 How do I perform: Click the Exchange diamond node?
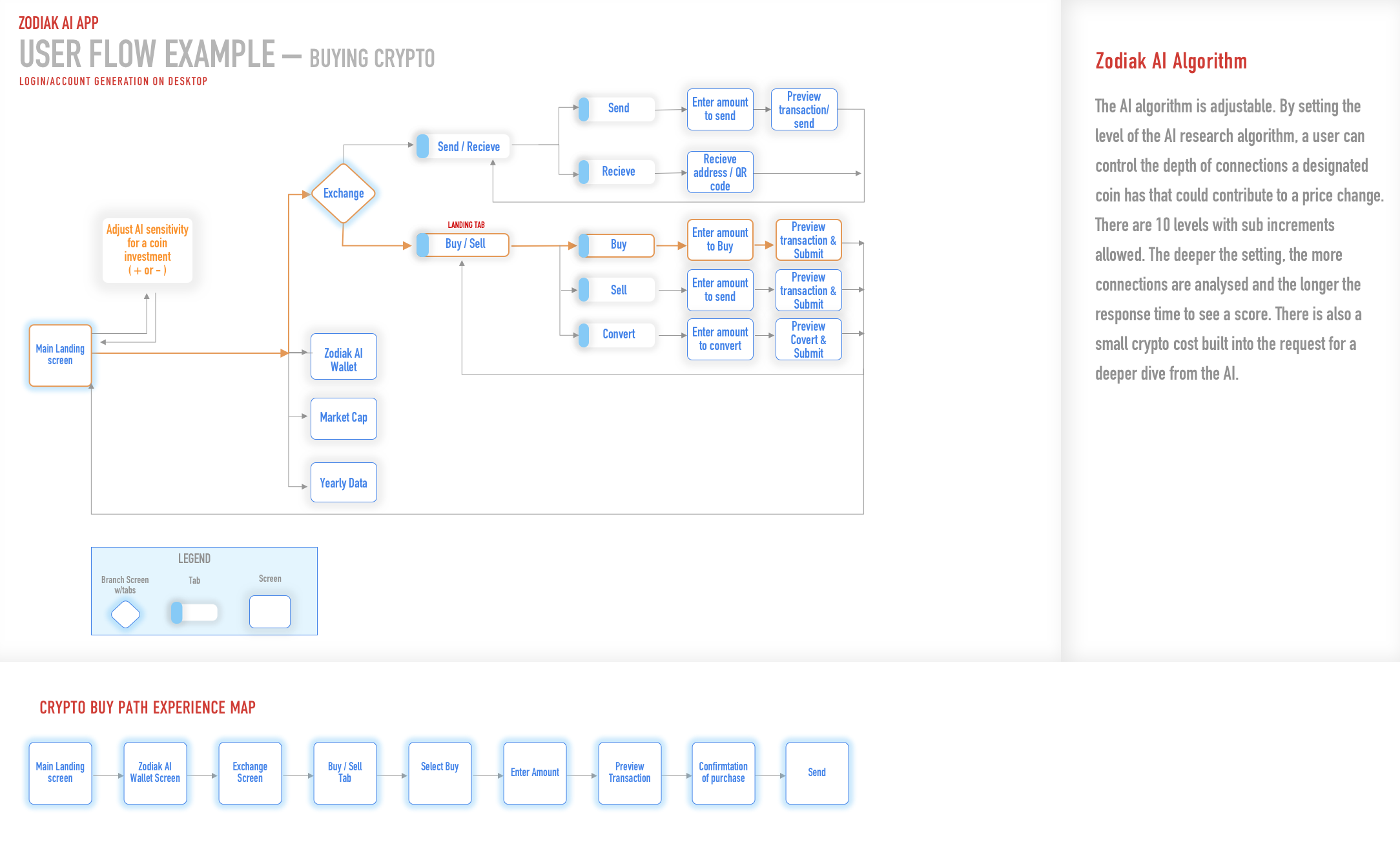point(343,194)
